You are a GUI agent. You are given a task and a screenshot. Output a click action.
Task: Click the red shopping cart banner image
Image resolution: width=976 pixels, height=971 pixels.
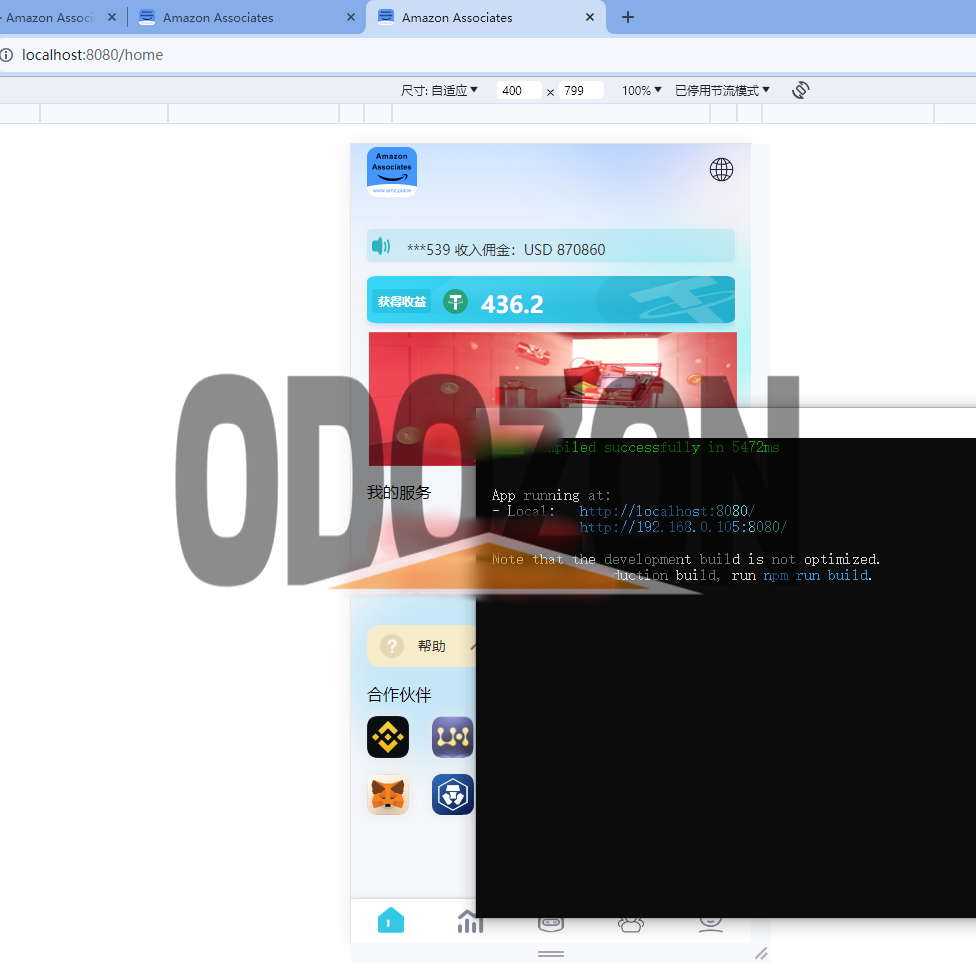coord(553,398)
